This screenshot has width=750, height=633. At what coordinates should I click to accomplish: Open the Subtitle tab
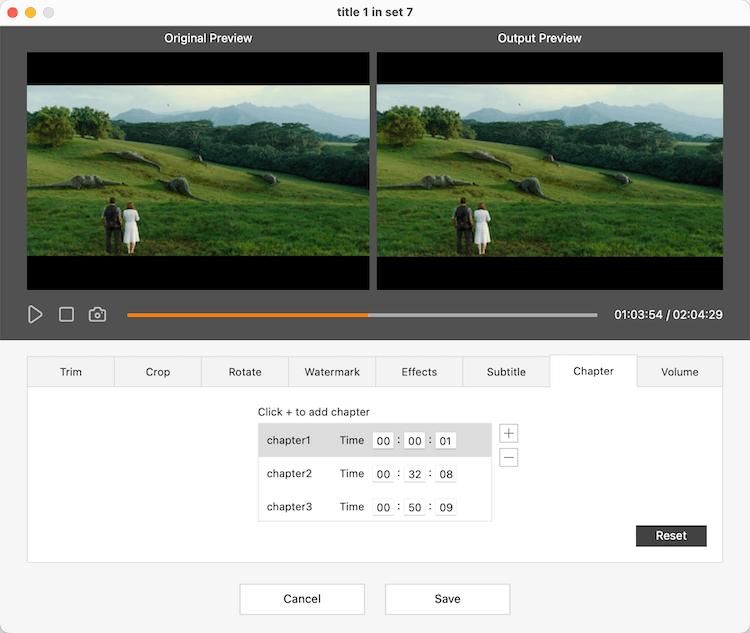click(x=506, y=372)
